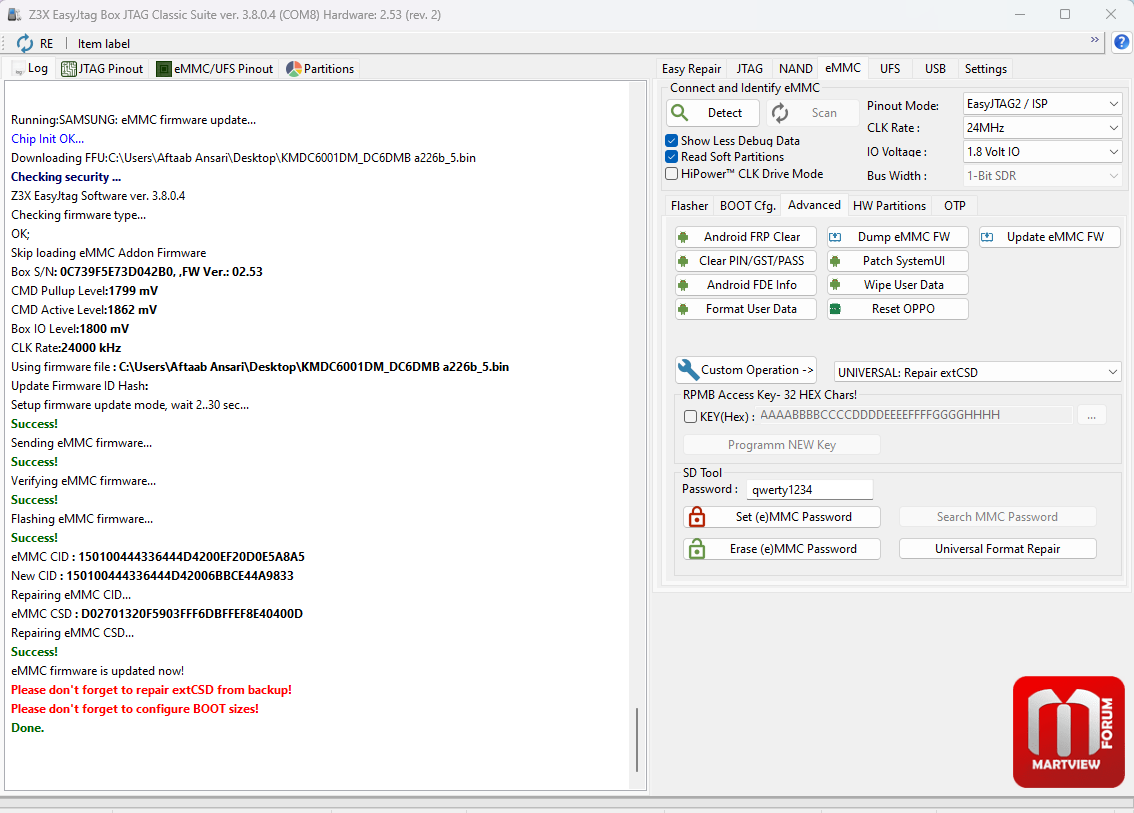Switch to the Flasher sub-tab
This screenshot has height=813, width=1134.
(689, 206)
